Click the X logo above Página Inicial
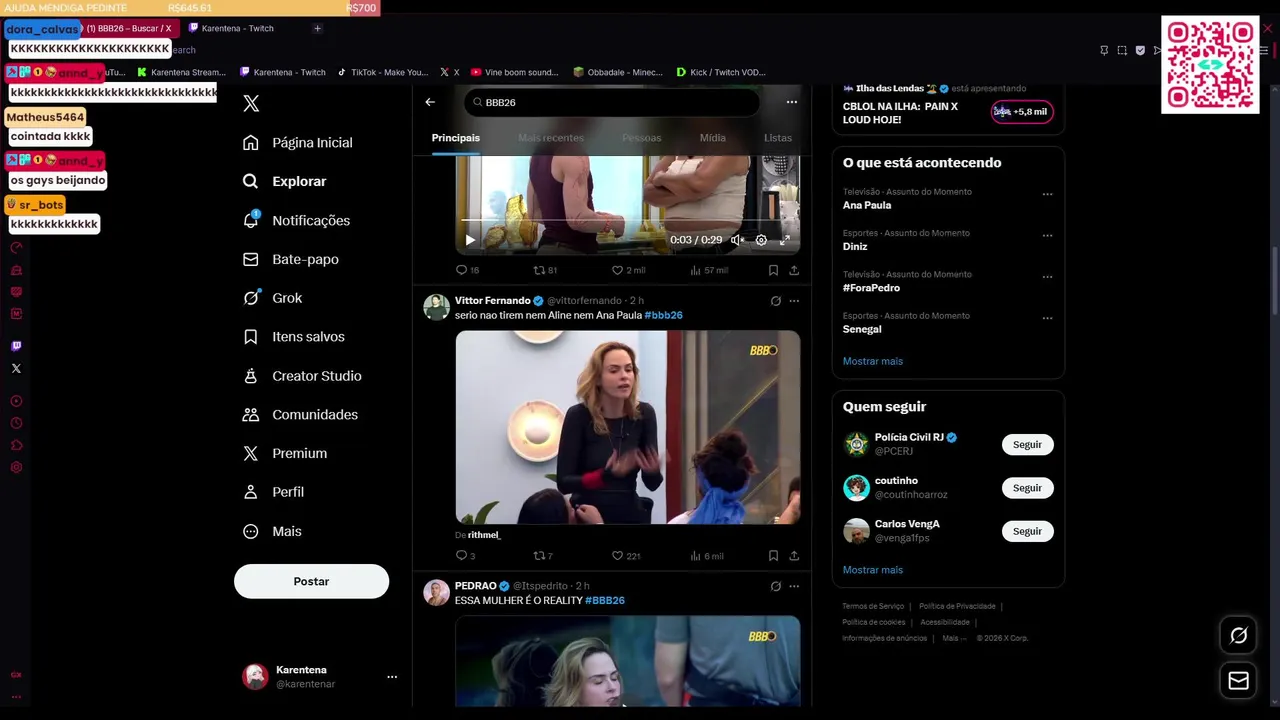 click(251, 103)
